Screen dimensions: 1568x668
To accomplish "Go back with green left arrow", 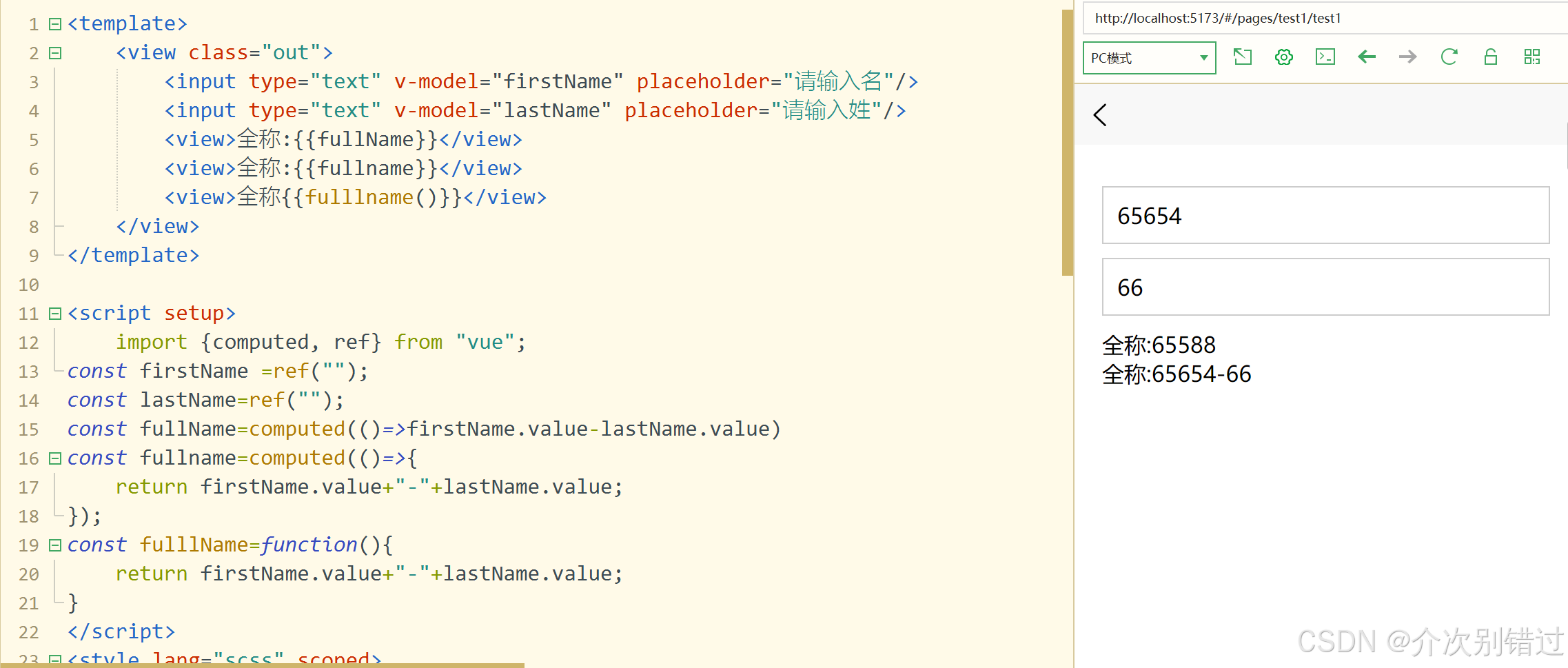I will pyautogui.click(x=1366, y=57).
